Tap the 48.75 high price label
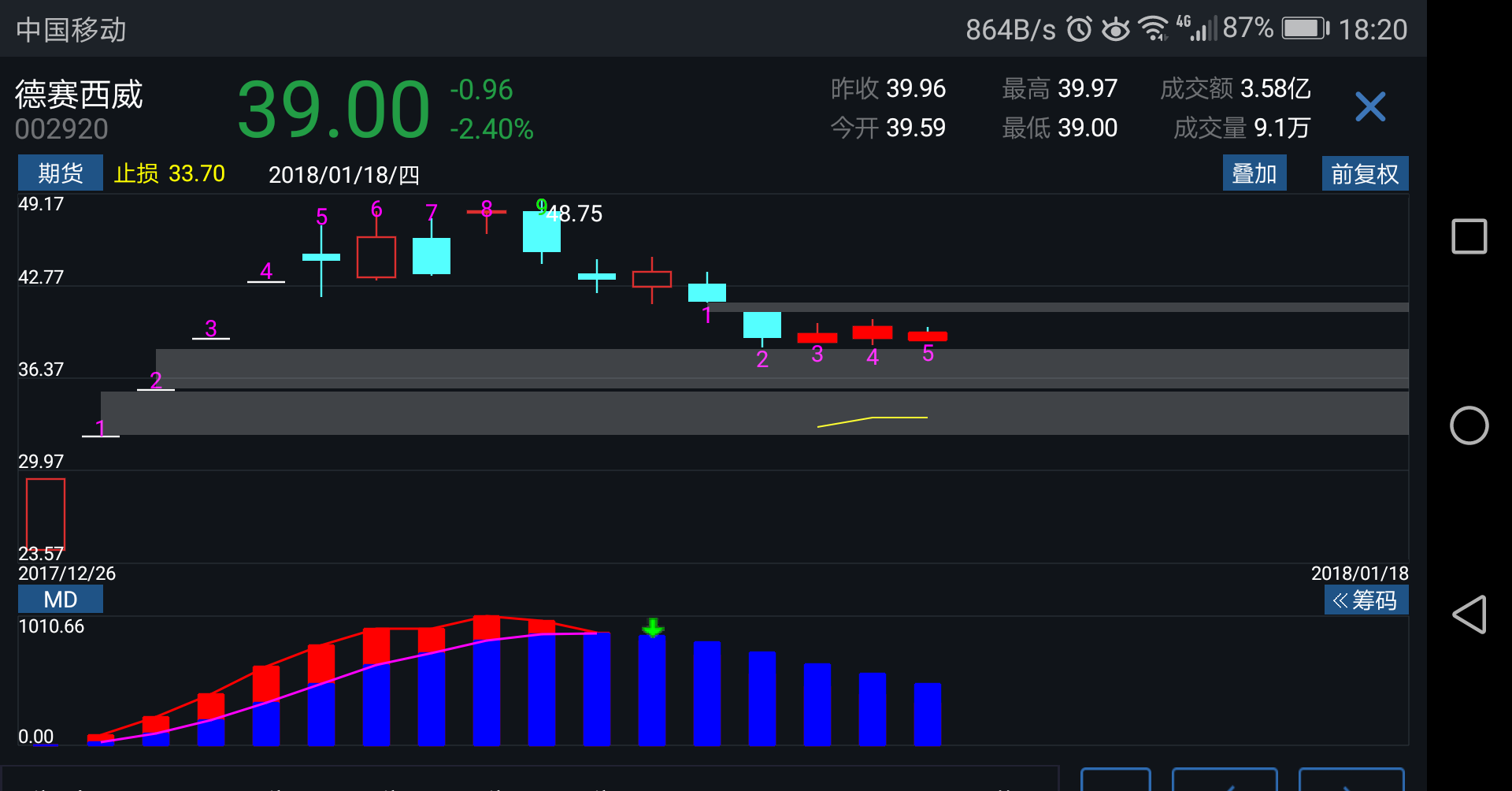1512x791 pixels. click(x=576, y=214)
